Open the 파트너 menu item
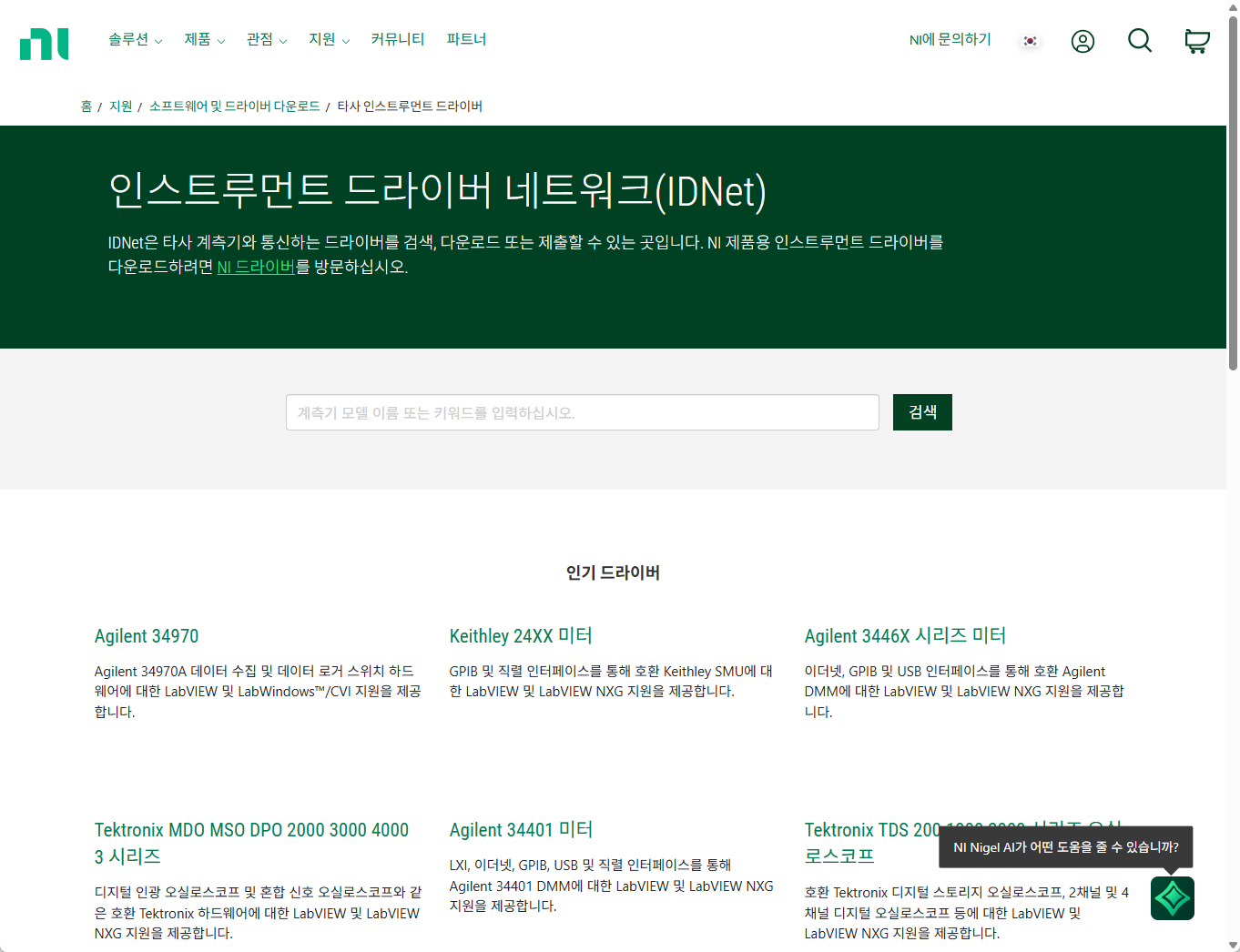This screenshot has width=1240, height=952. [466, 39]
